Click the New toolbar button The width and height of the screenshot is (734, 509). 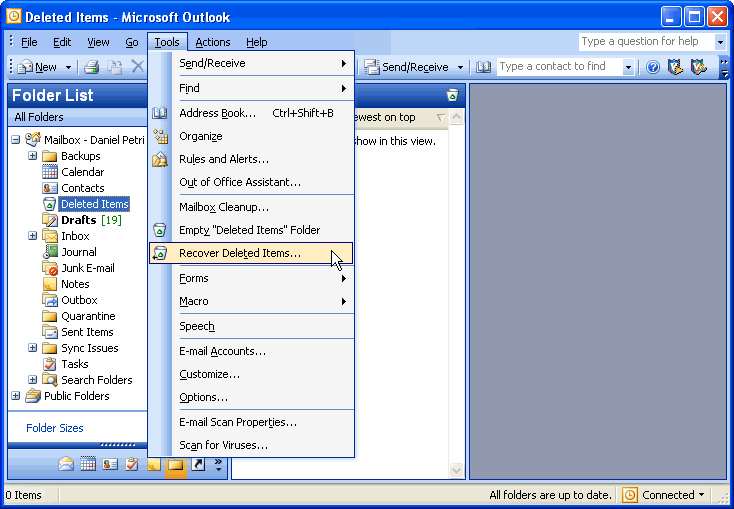(37, 67)
